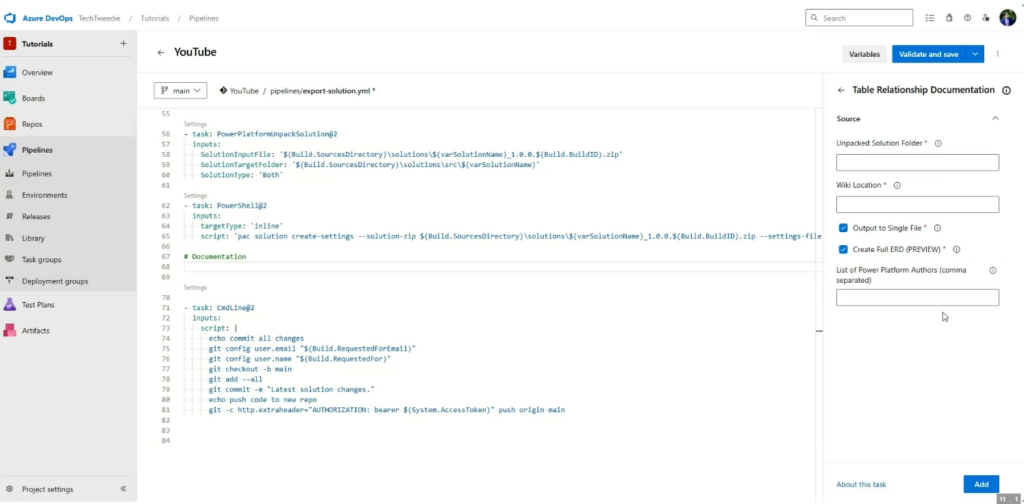Click the TechTweedie breadcrumb

tap(98, 18)
